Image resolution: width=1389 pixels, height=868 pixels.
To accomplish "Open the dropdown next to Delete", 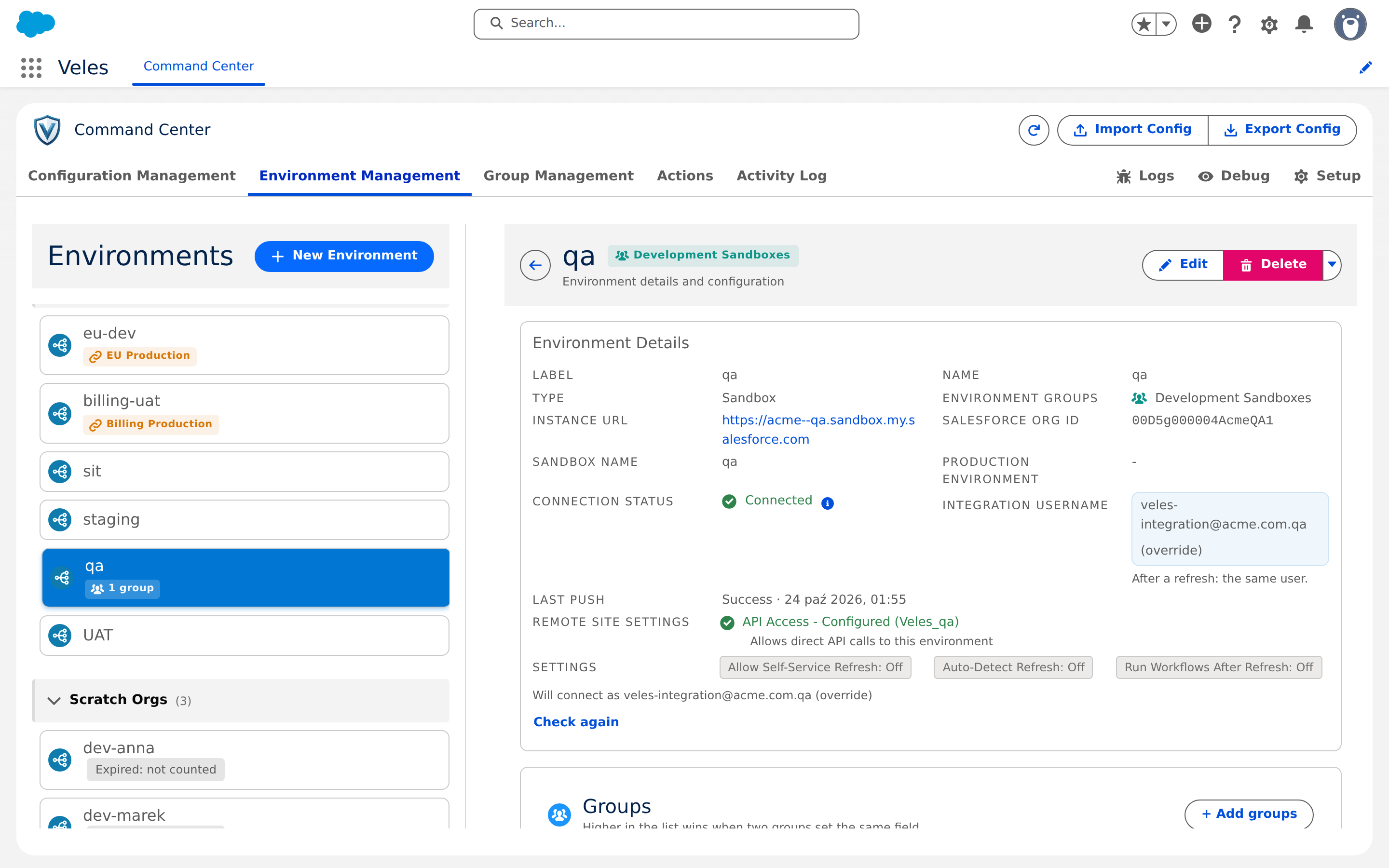I will pyautogui.click(x=1332, y=265).
